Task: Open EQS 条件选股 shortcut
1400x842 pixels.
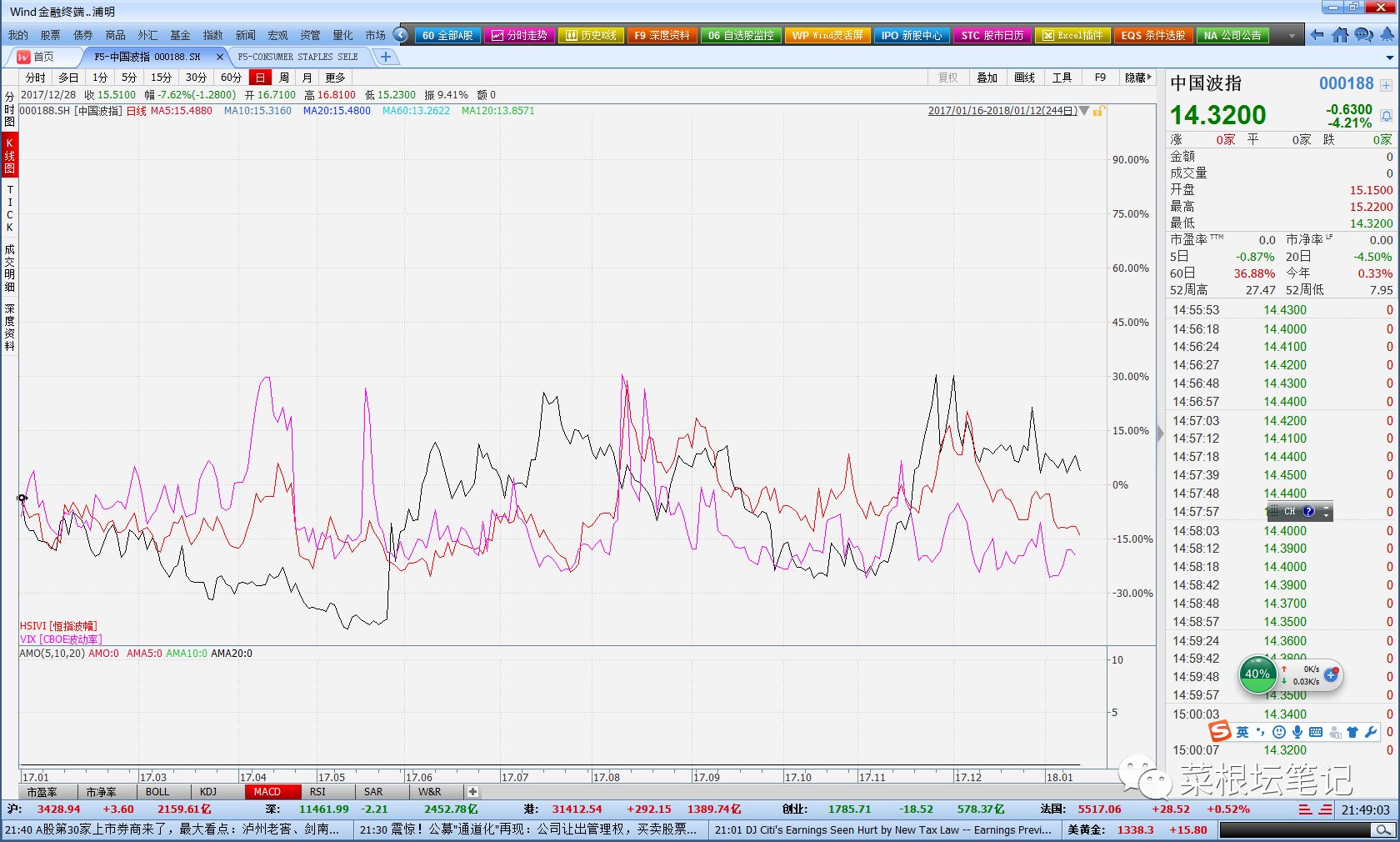Action: pos(1153,35)
